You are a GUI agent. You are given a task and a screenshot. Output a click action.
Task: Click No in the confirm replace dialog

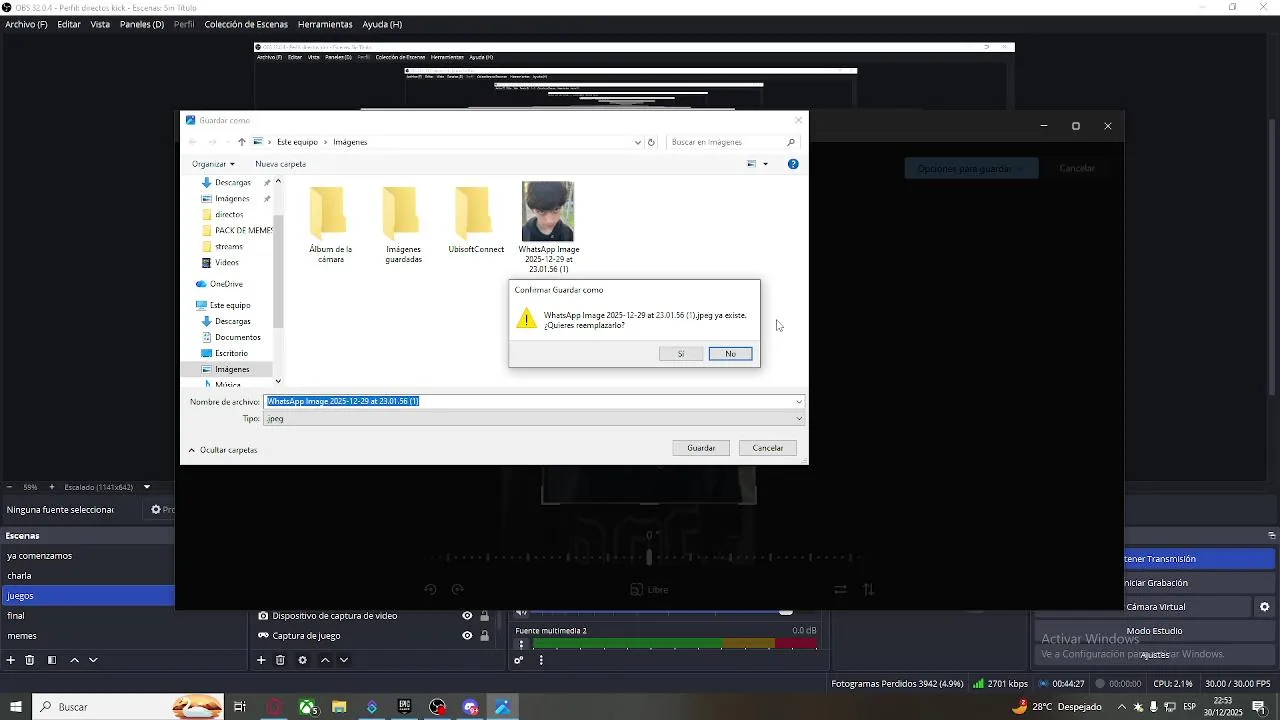coord(730,354)
